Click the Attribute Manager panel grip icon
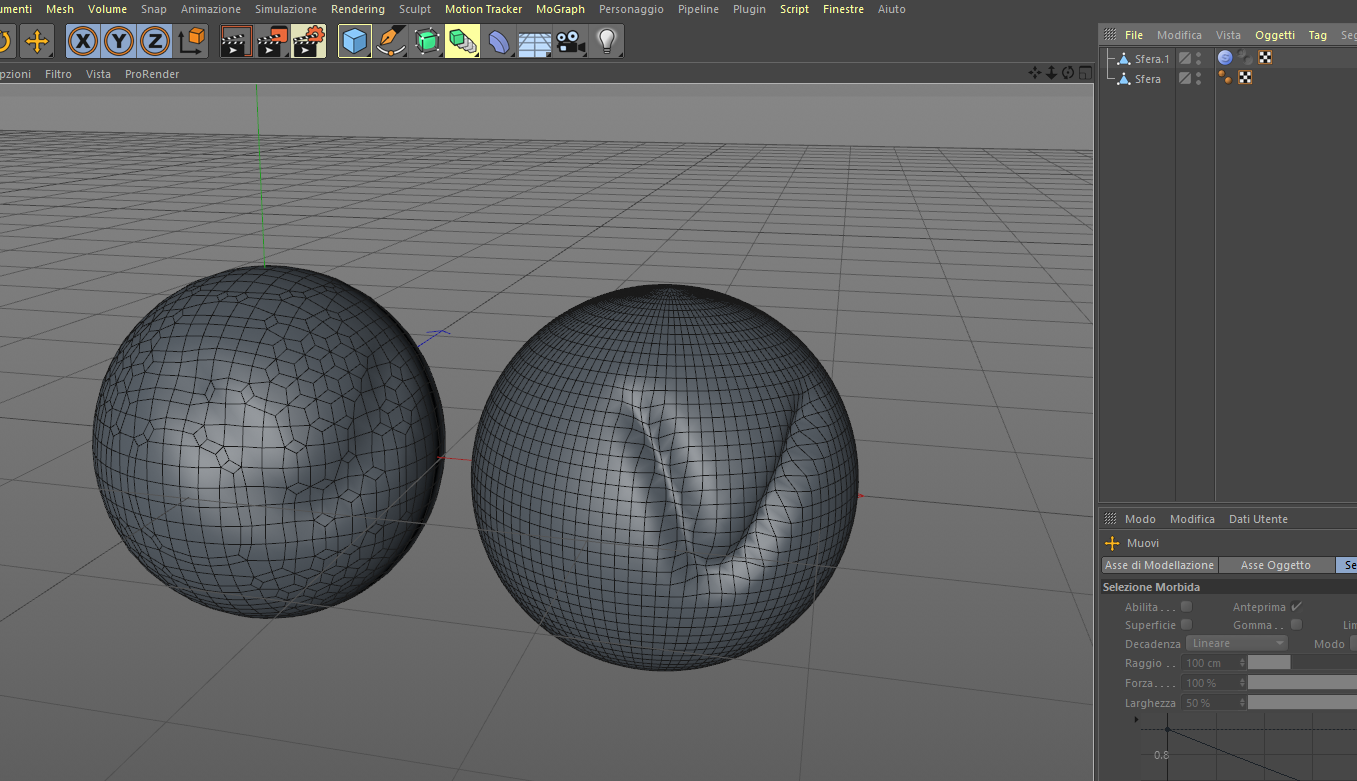 point(1109,519)
